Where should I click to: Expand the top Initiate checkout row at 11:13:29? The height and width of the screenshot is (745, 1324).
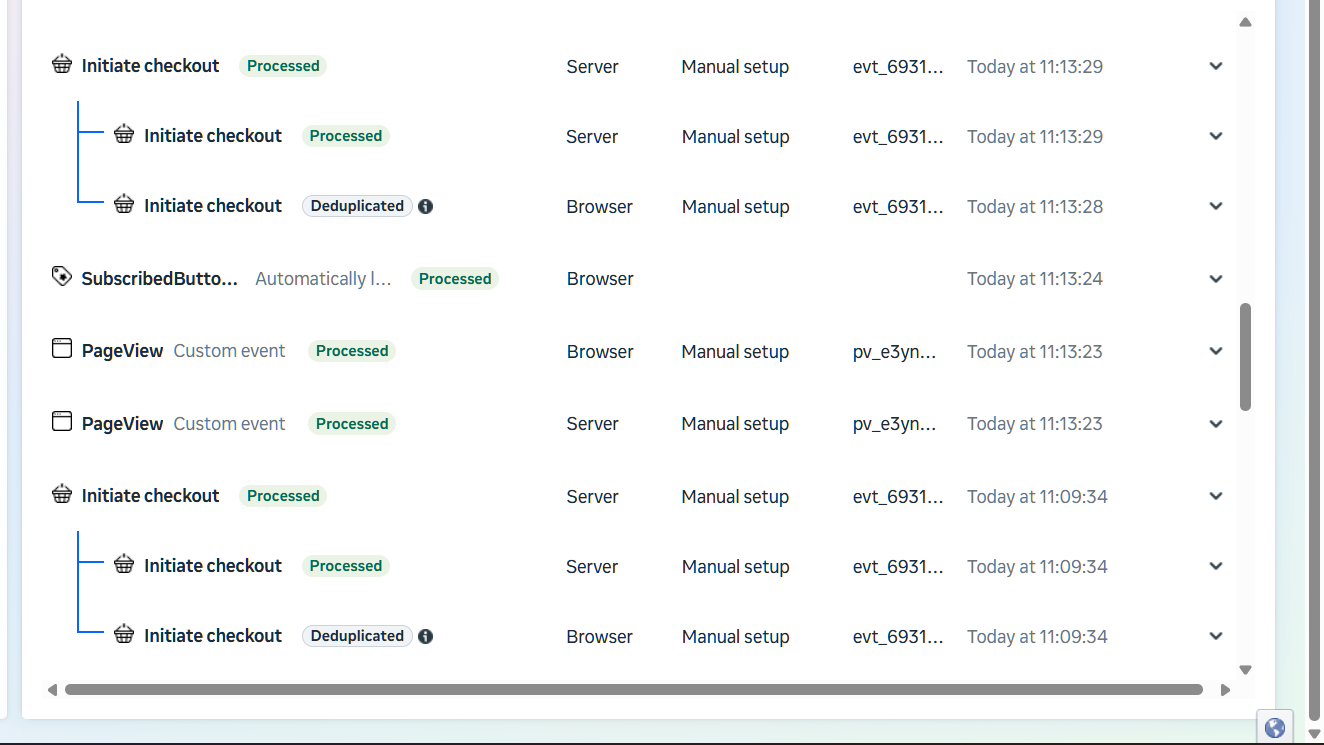click(1216, 66)
